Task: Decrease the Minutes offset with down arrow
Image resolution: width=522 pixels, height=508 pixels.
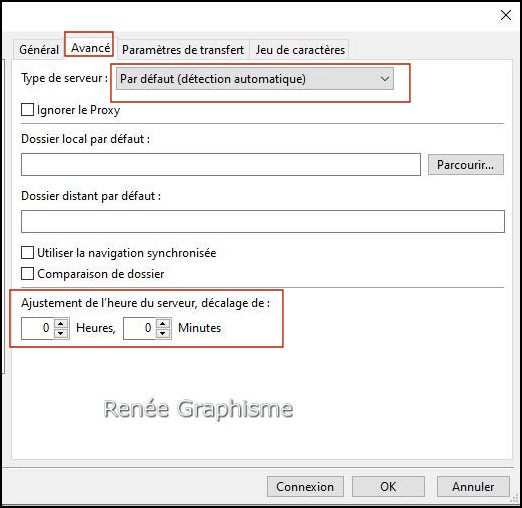Action: point(163,333)
